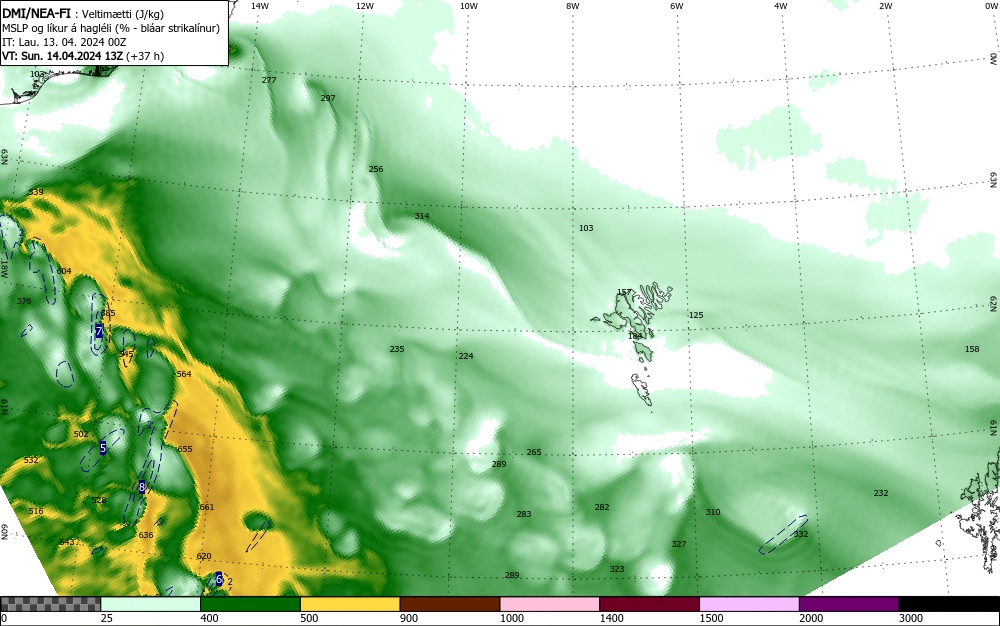The height and width of the screenshot is (626, 1000).
Task: Click the map value 158
Action: point(972,349)
